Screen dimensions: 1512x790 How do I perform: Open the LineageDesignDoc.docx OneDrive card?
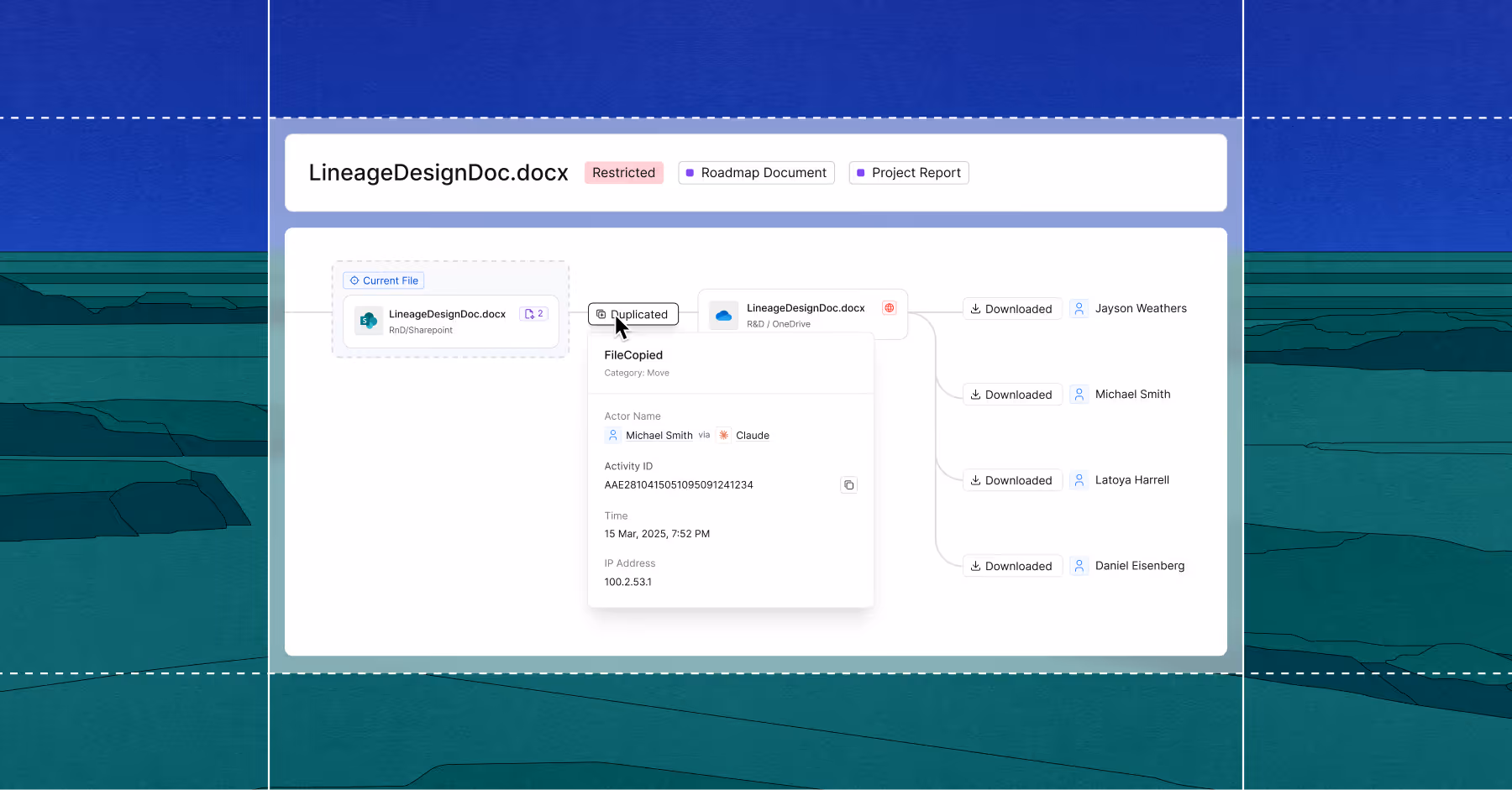point(803,315)
